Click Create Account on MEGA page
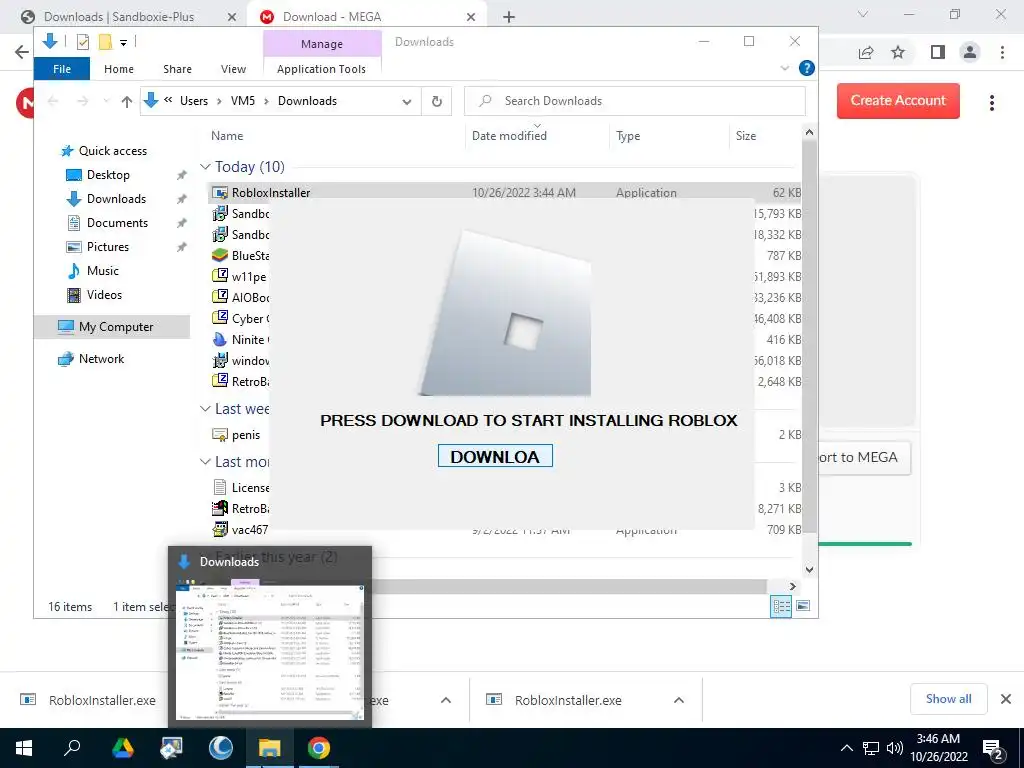The width and height of the screenshot is (1024, 768). pos(898,101)
